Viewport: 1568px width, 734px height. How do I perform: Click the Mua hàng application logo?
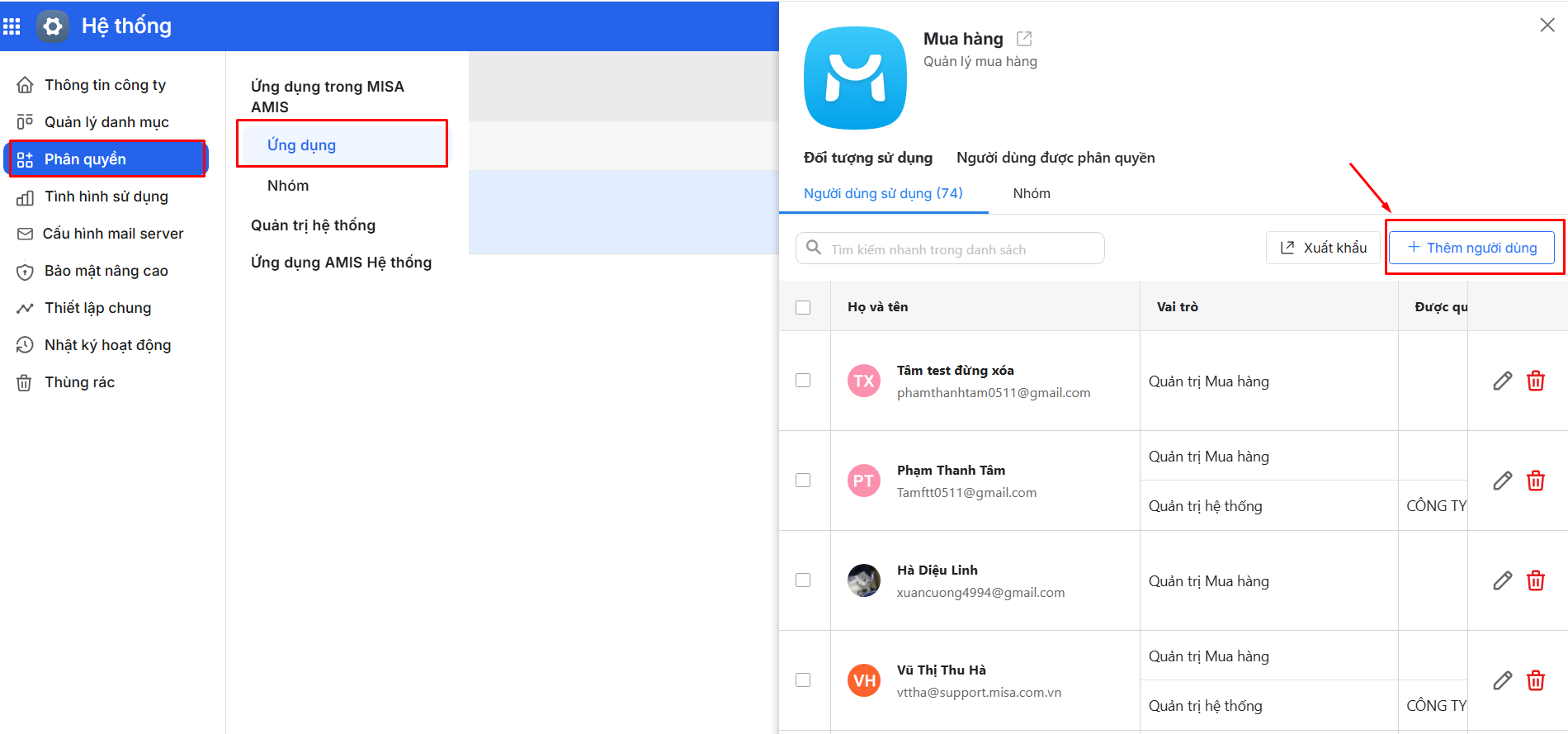[855, 78]
